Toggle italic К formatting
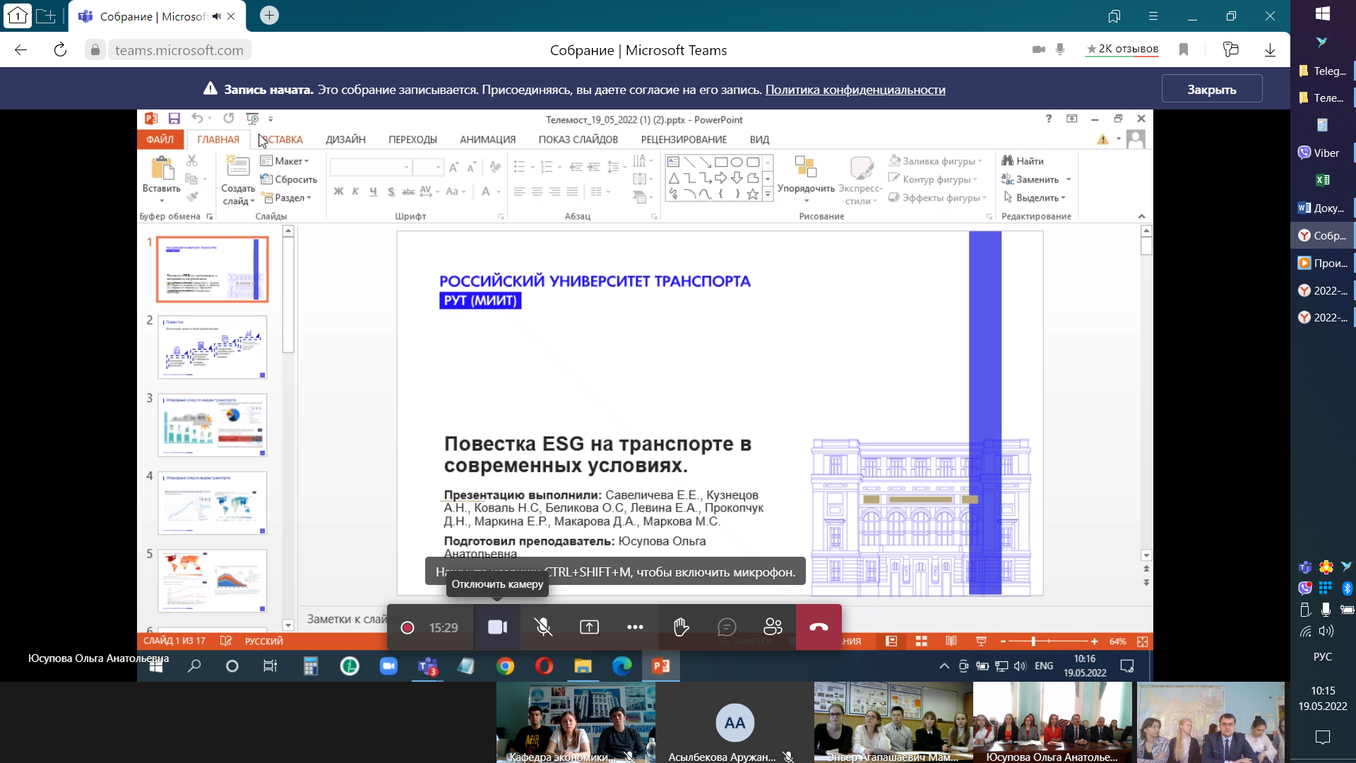Viewport: 1356px width, 763px height. pos(355,191)
